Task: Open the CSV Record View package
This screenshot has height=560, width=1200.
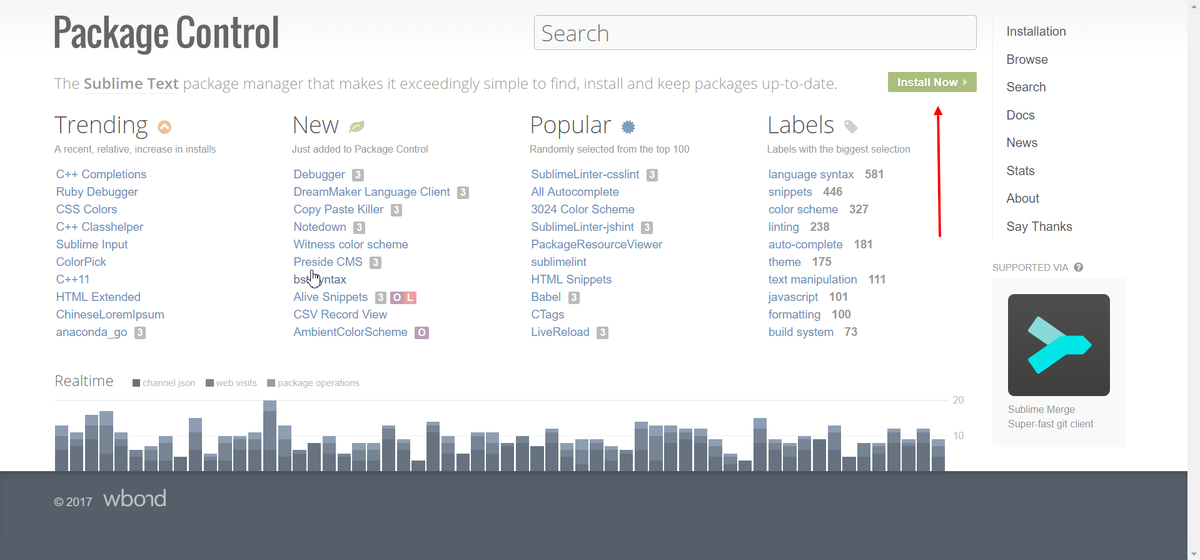Action: (x=340, y=315)
